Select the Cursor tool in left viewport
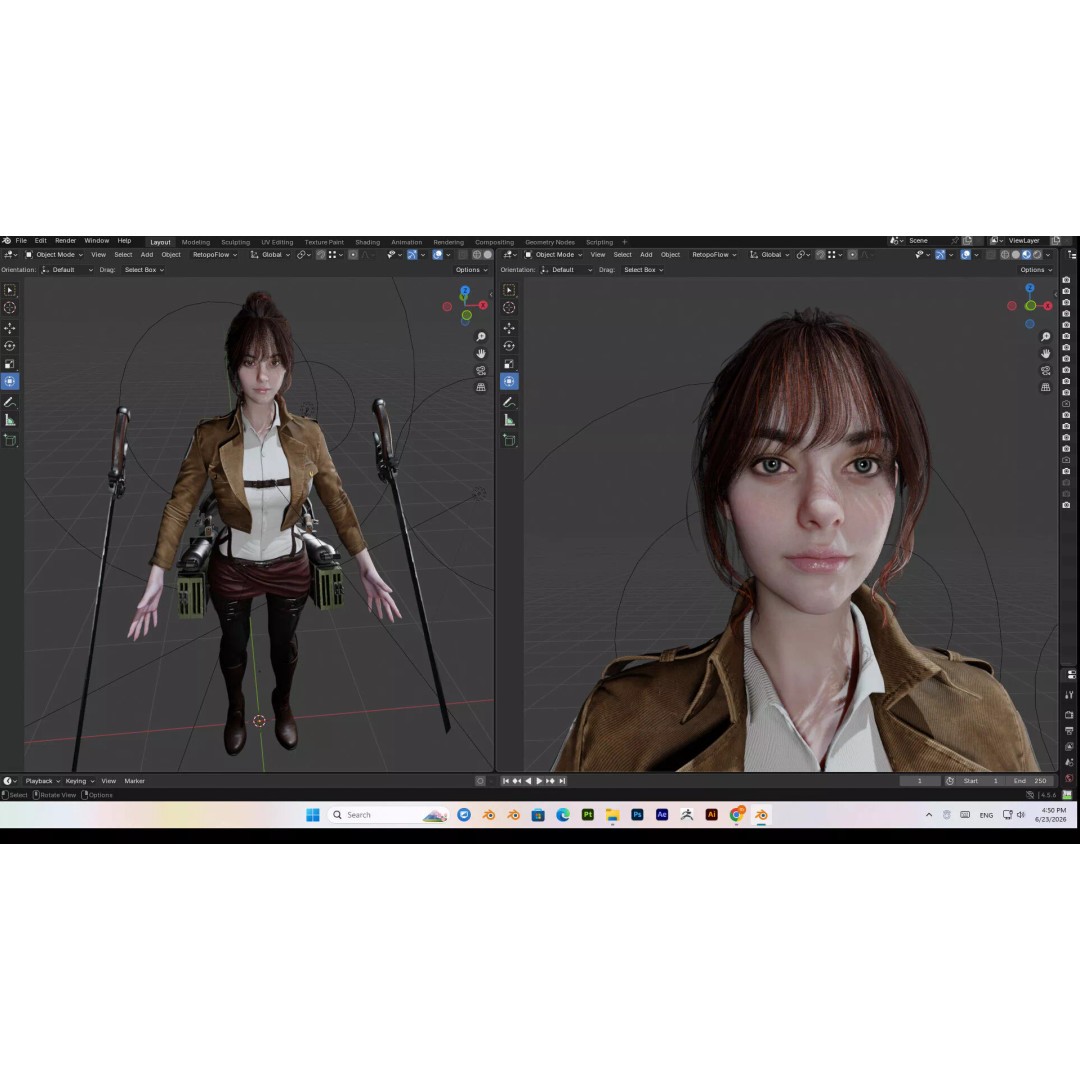The width and height of the screenshot is (1080, 1080). pos(10,308)
